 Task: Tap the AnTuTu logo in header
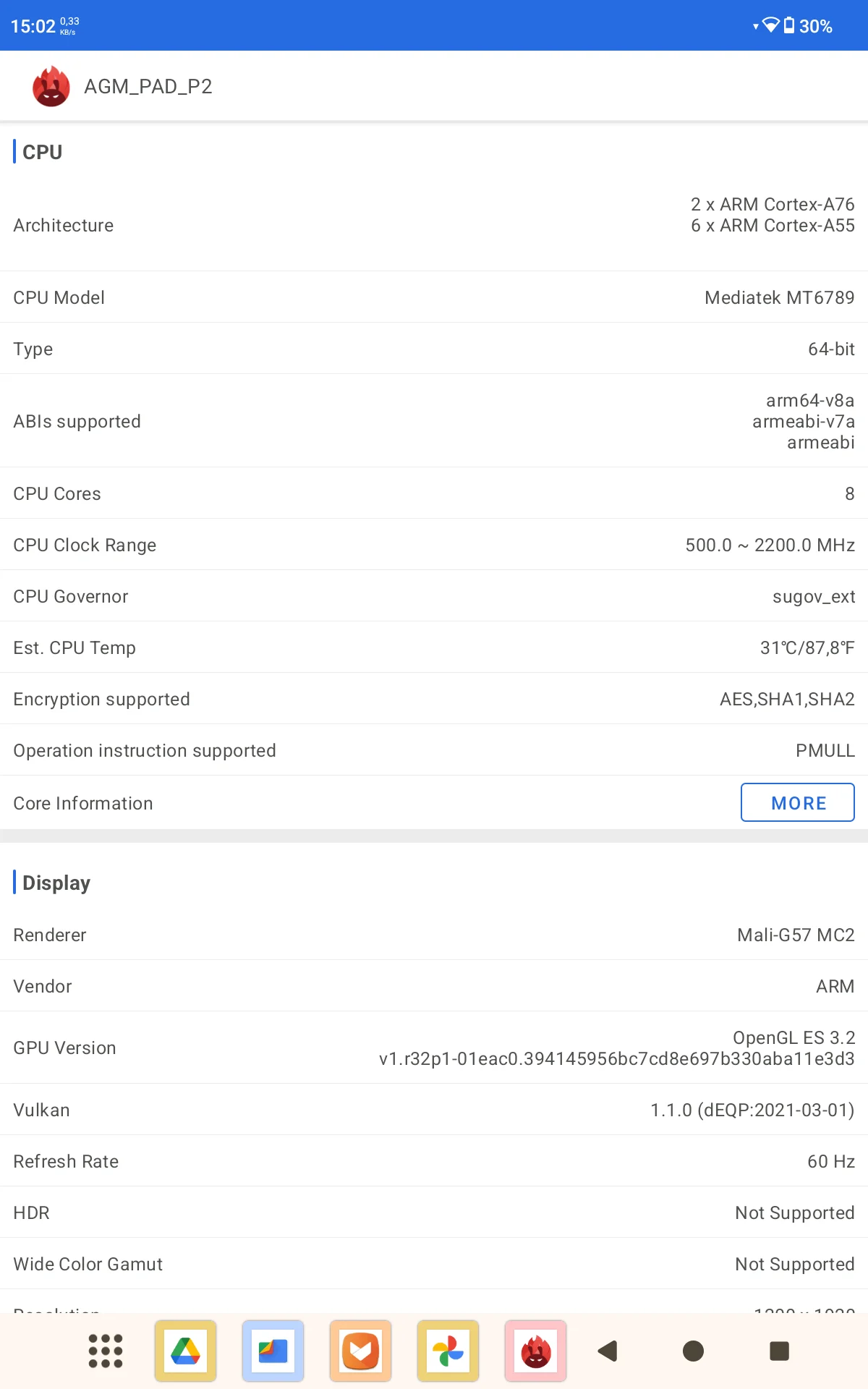click(x=51, y=86)
